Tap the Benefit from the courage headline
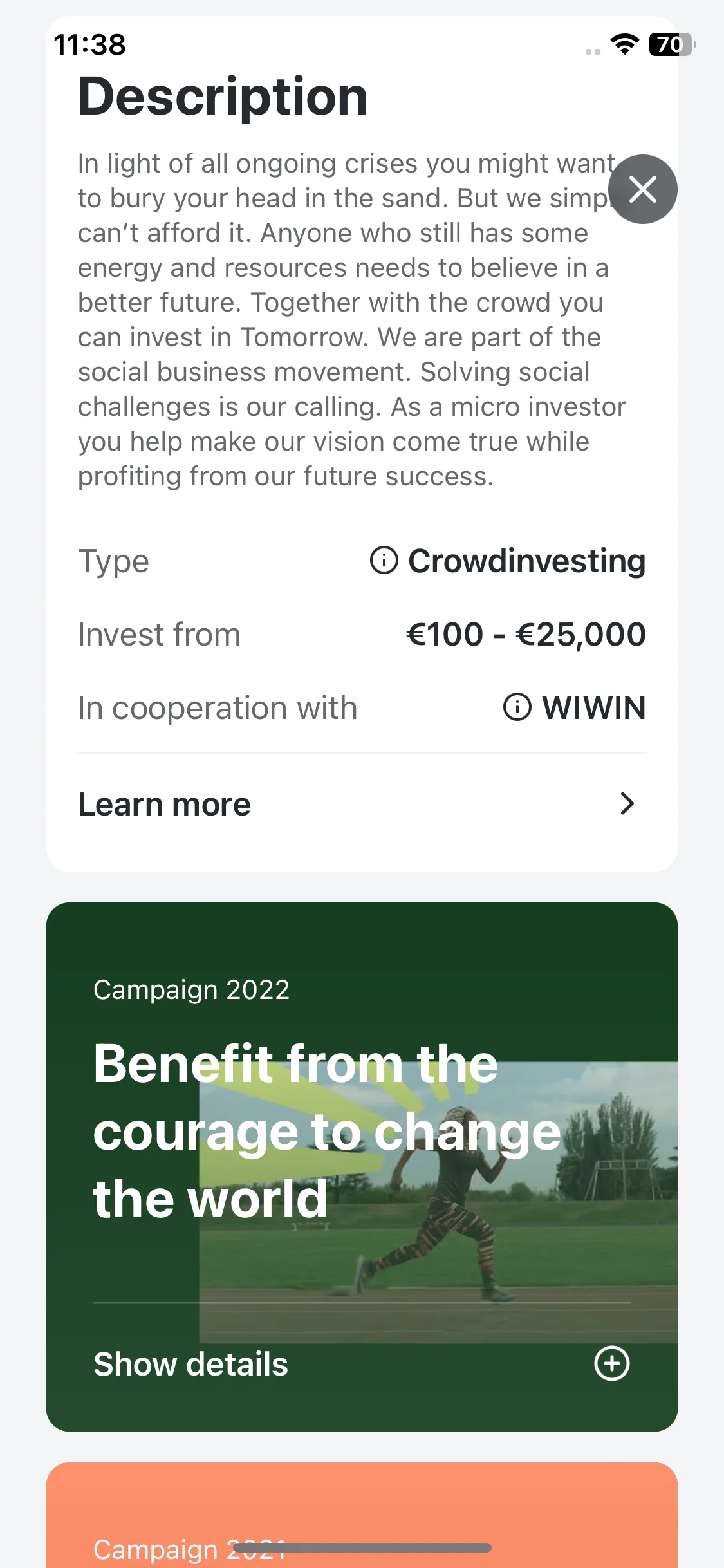 click(x=328, y=1131)
